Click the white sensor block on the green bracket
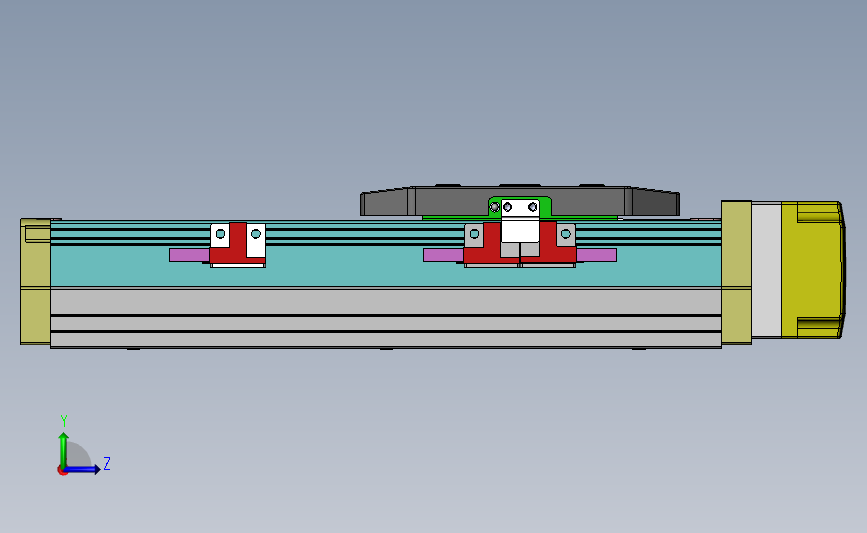 pos(520,221)
